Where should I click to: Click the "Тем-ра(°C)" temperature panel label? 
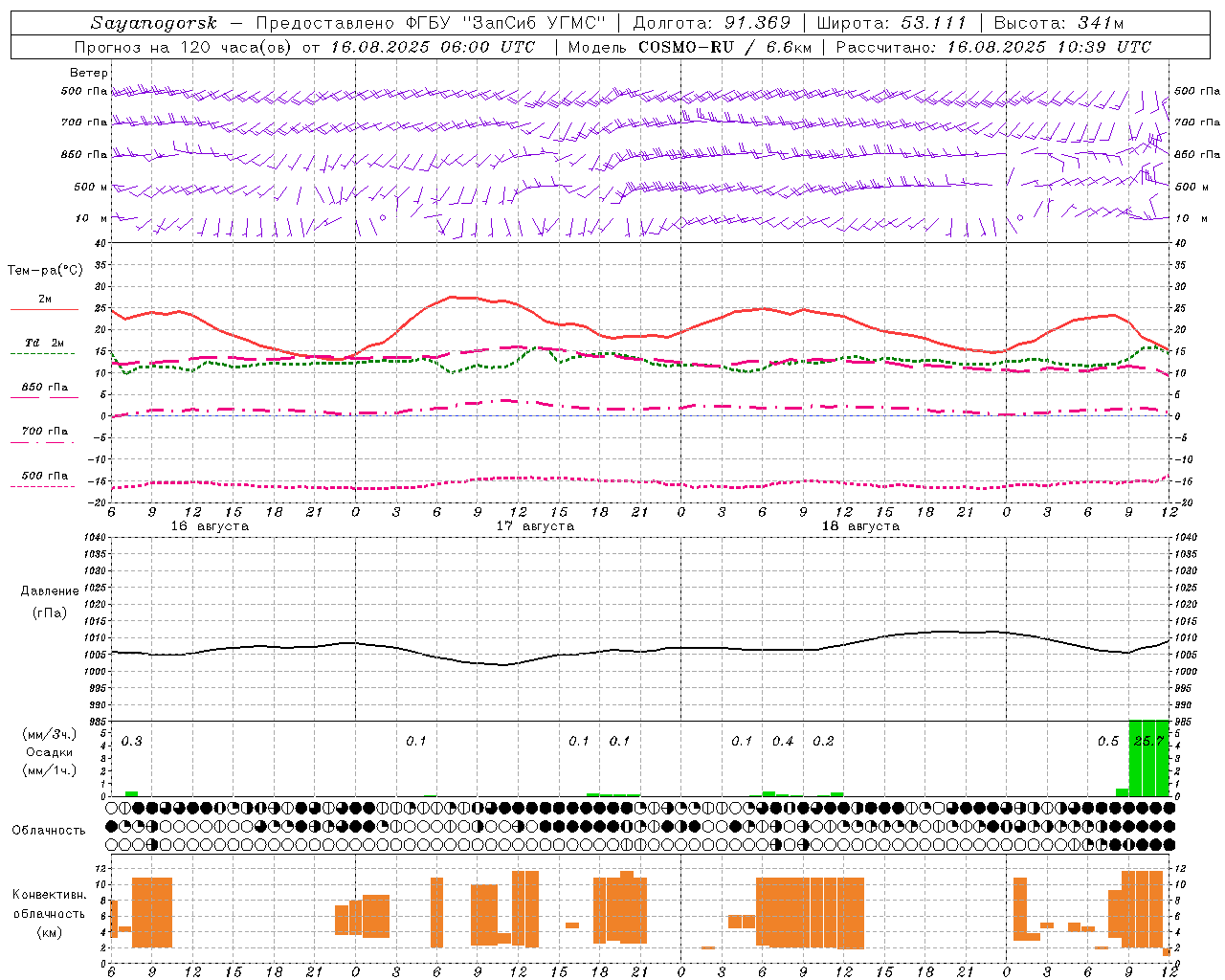[x=45, y=271]
